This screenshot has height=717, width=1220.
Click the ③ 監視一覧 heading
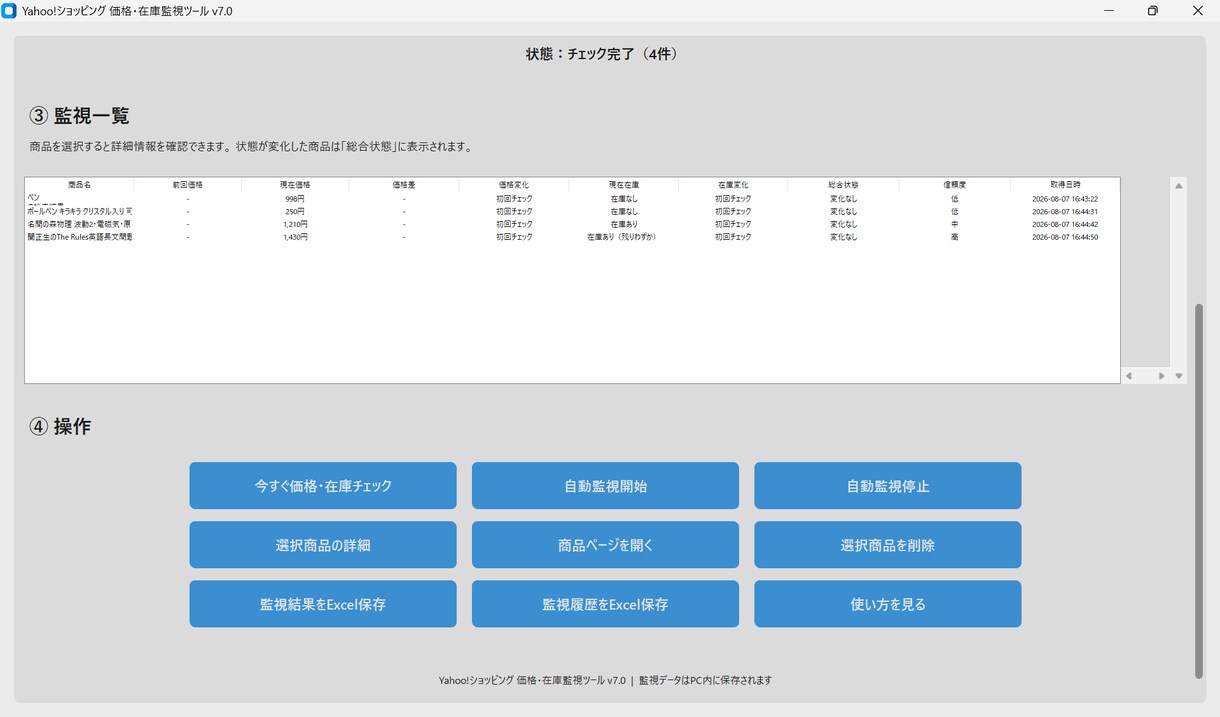click(80, 115)
